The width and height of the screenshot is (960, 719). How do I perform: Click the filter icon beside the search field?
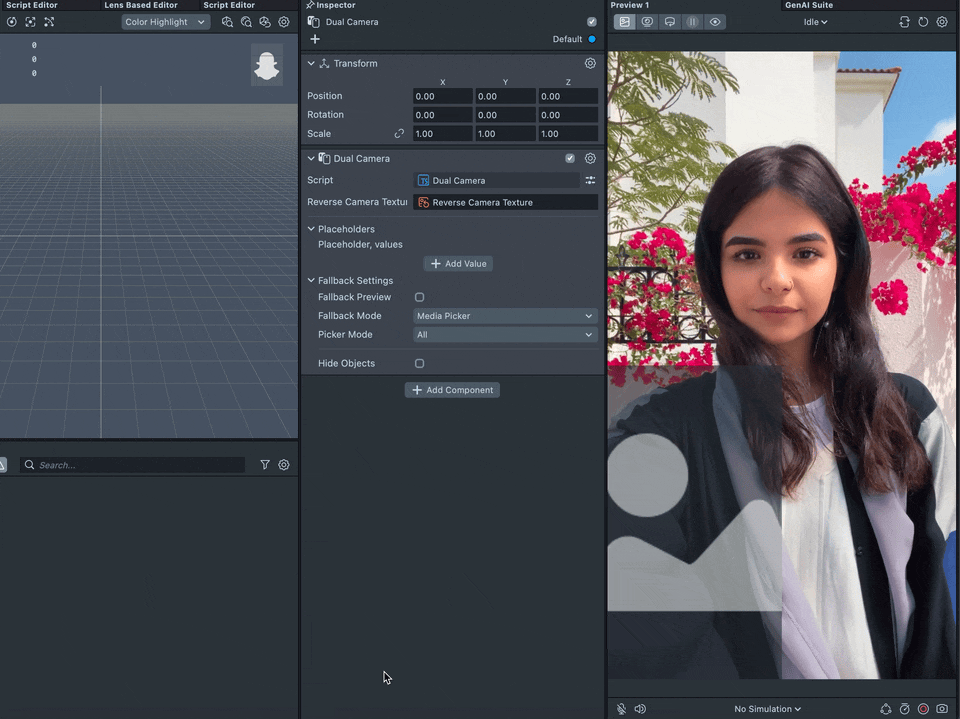pos(265,465)
